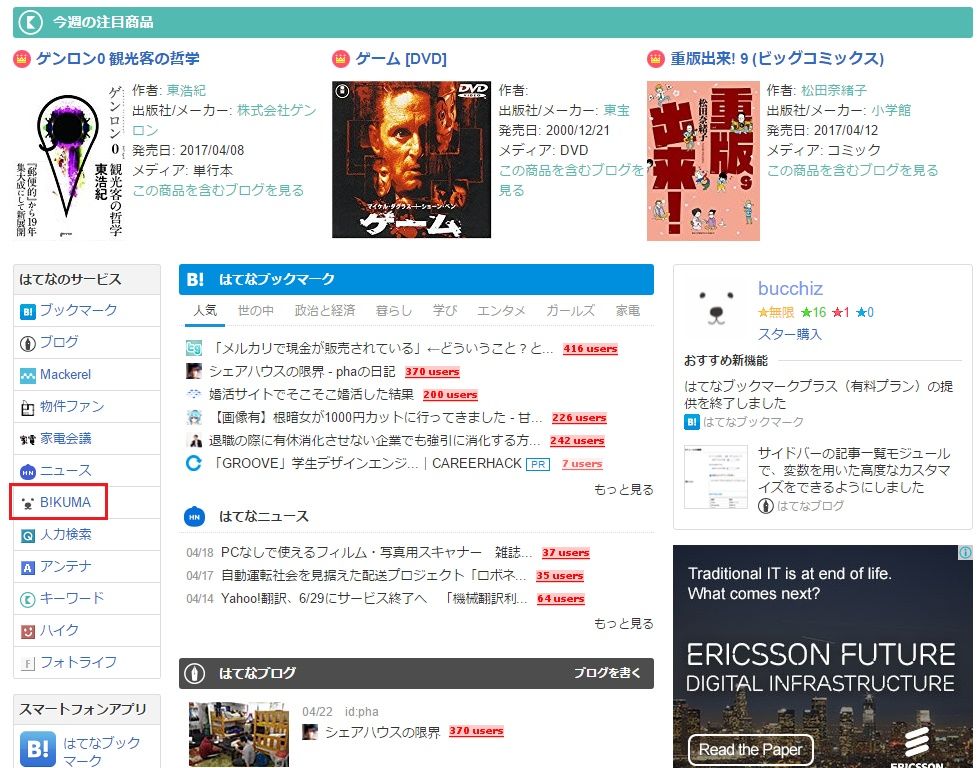Click the アンテナ A icon
This screenshot has height=768, width=980.
point(28,567)
